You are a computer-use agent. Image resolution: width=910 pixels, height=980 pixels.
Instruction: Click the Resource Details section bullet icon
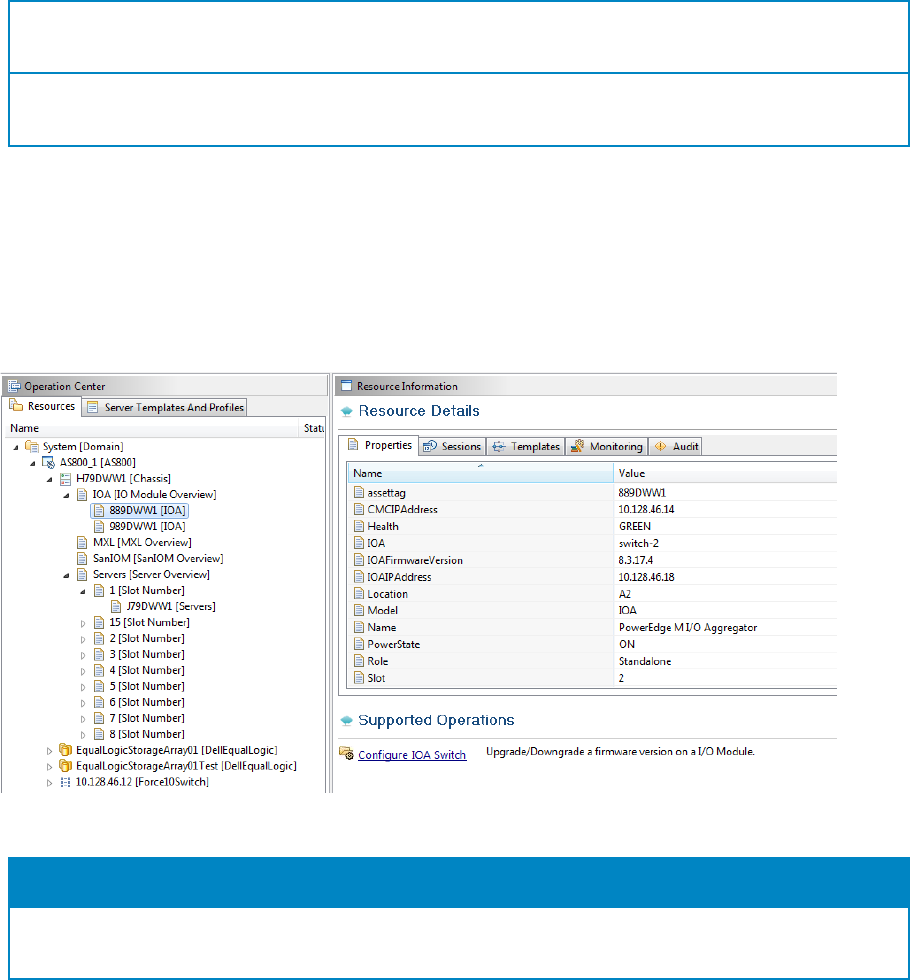pyautogui.click(x=346, y=411)
